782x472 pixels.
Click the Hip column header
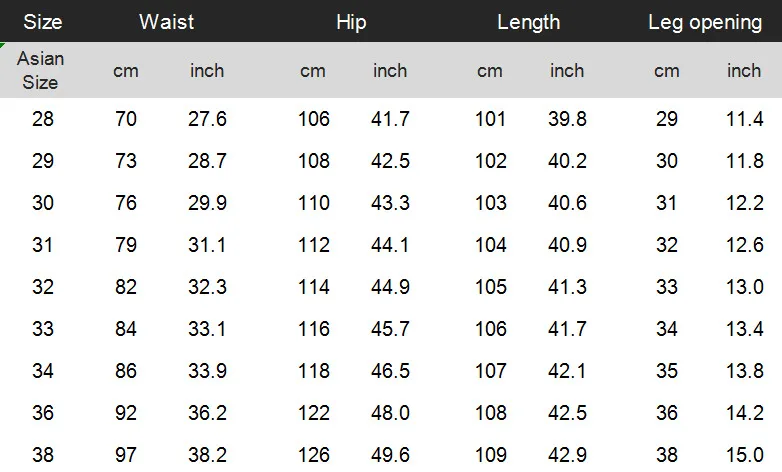point(351,22)
